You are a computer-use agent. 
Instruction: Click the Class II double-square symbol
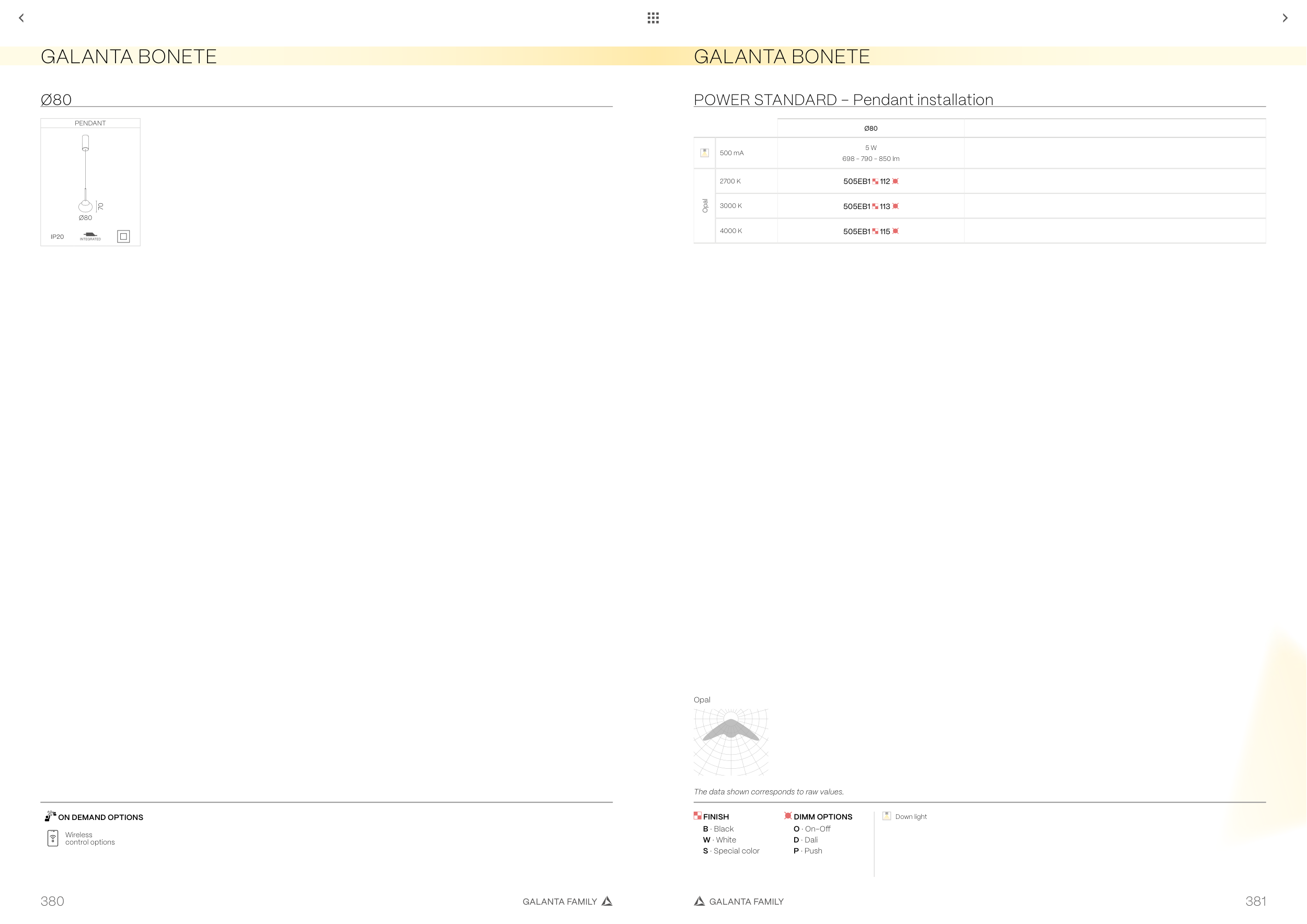click(x=123, y=237)
